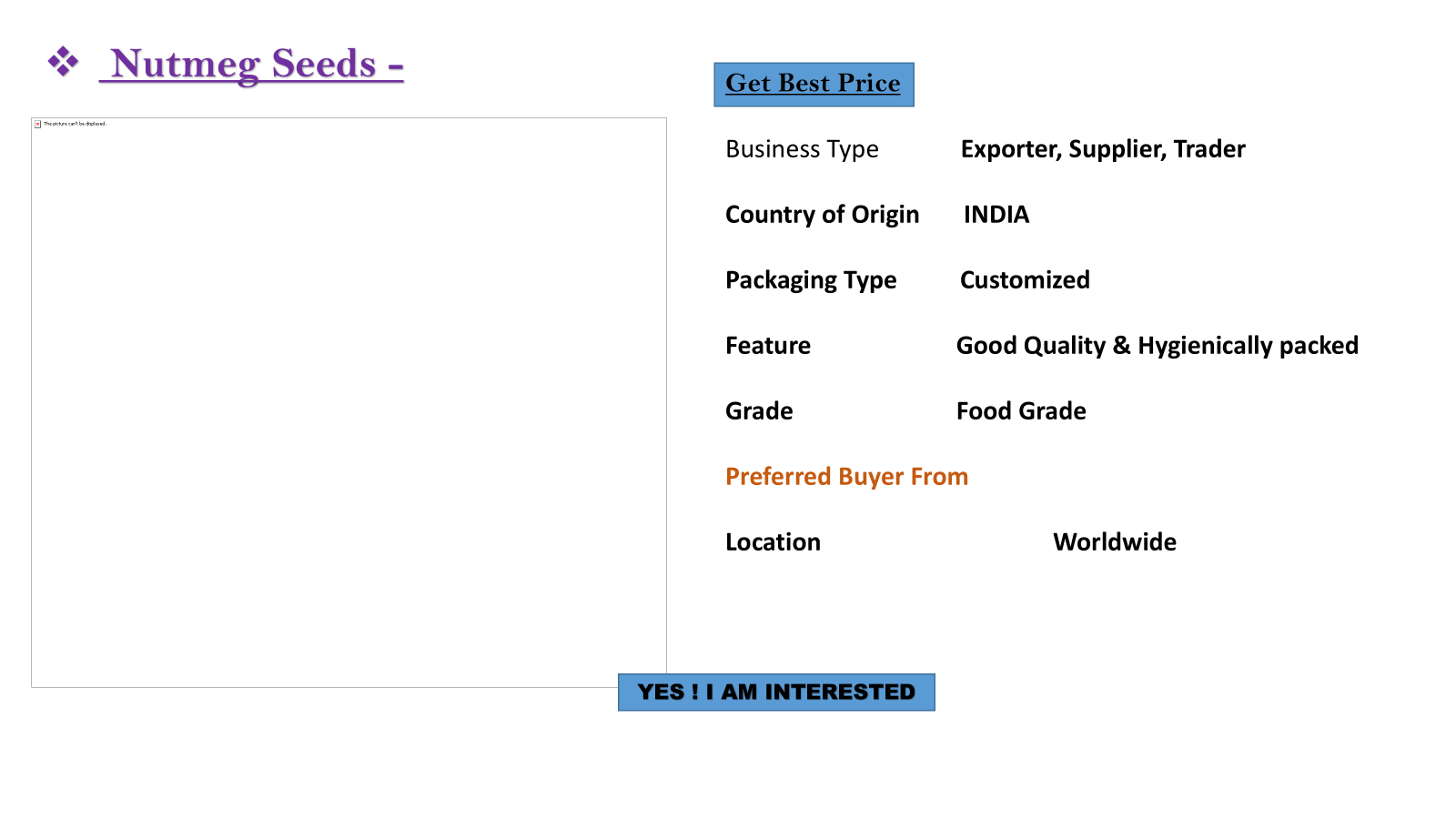
Task: Click the Feature label
Action: coord(768,346)
